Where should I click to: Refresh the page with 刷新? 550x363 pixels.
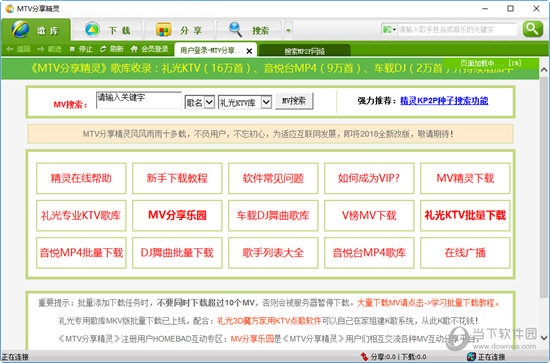click(x=112, y=49)
